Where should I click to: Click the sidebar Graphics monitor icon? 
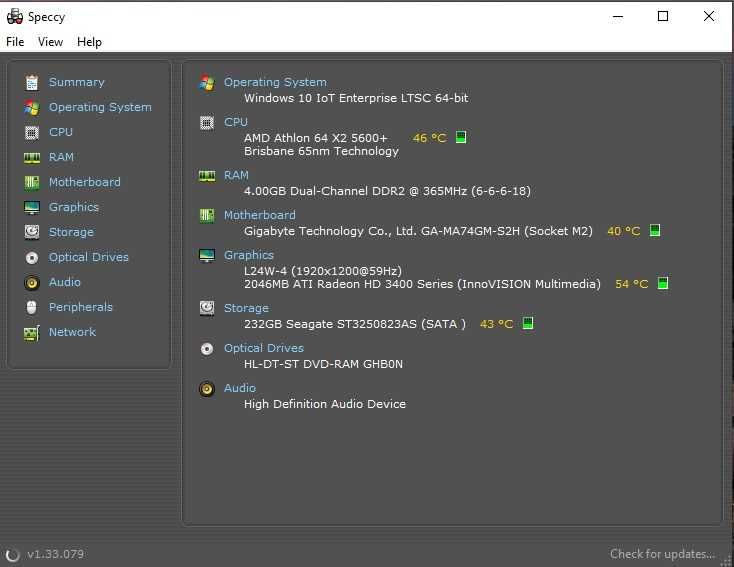(x=32, y=207)
